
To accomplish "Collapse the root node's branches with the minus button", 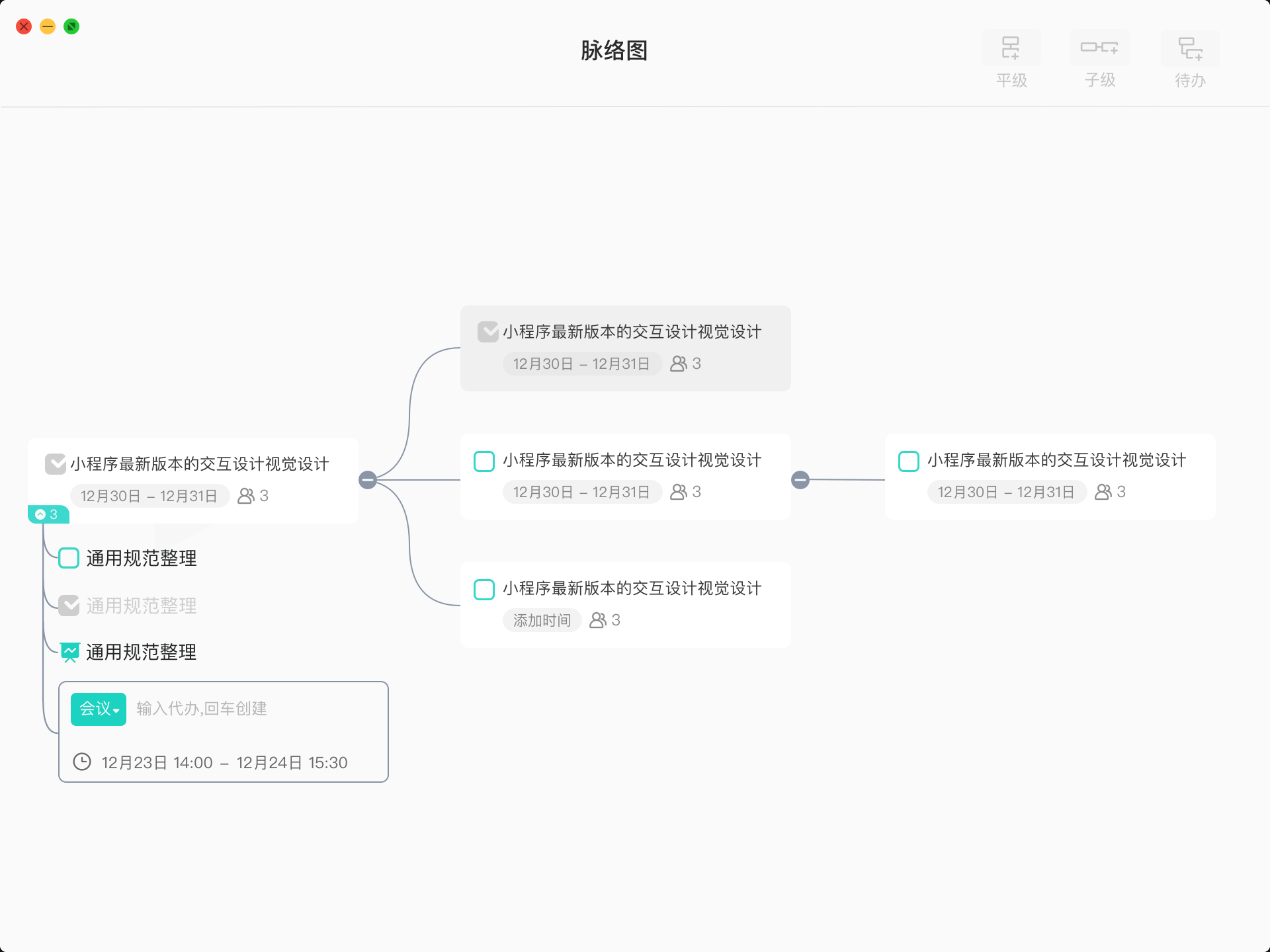I will pos(368,480).
